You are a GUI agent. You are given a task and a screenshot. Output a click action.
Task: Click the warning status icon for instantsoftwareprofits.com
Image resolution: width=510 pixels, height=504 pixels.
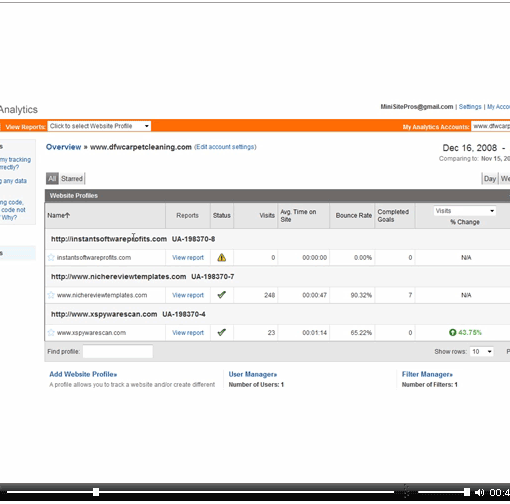tap(222, 257)
